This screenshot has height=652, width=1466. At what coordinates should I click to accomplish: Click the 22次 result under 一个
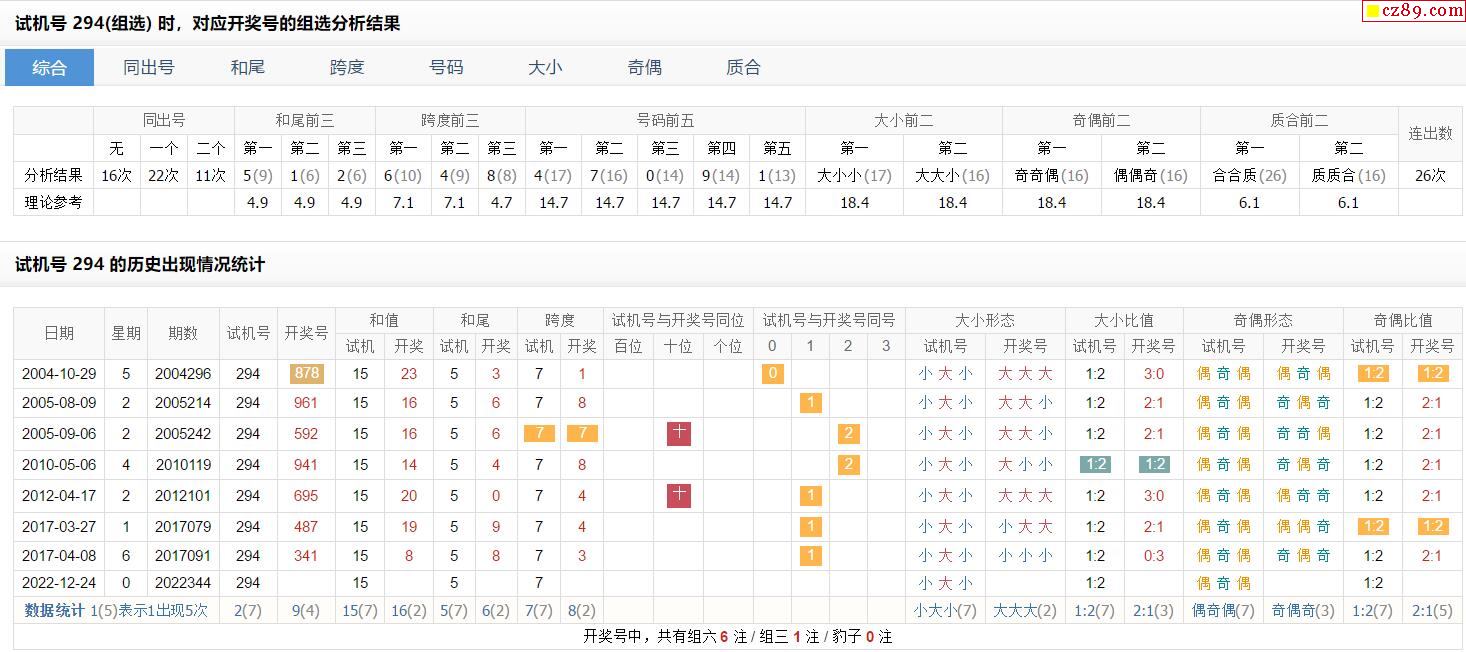[163, 175]
